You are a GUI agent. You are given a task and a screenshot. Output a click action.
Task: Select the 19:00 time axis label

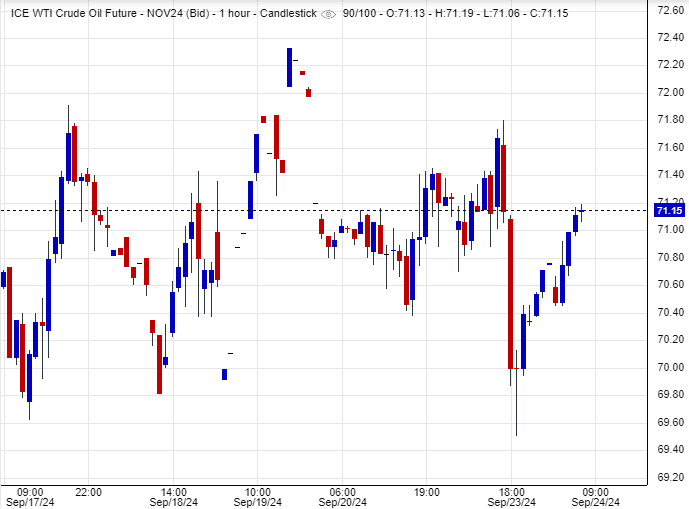coord(427,492)
